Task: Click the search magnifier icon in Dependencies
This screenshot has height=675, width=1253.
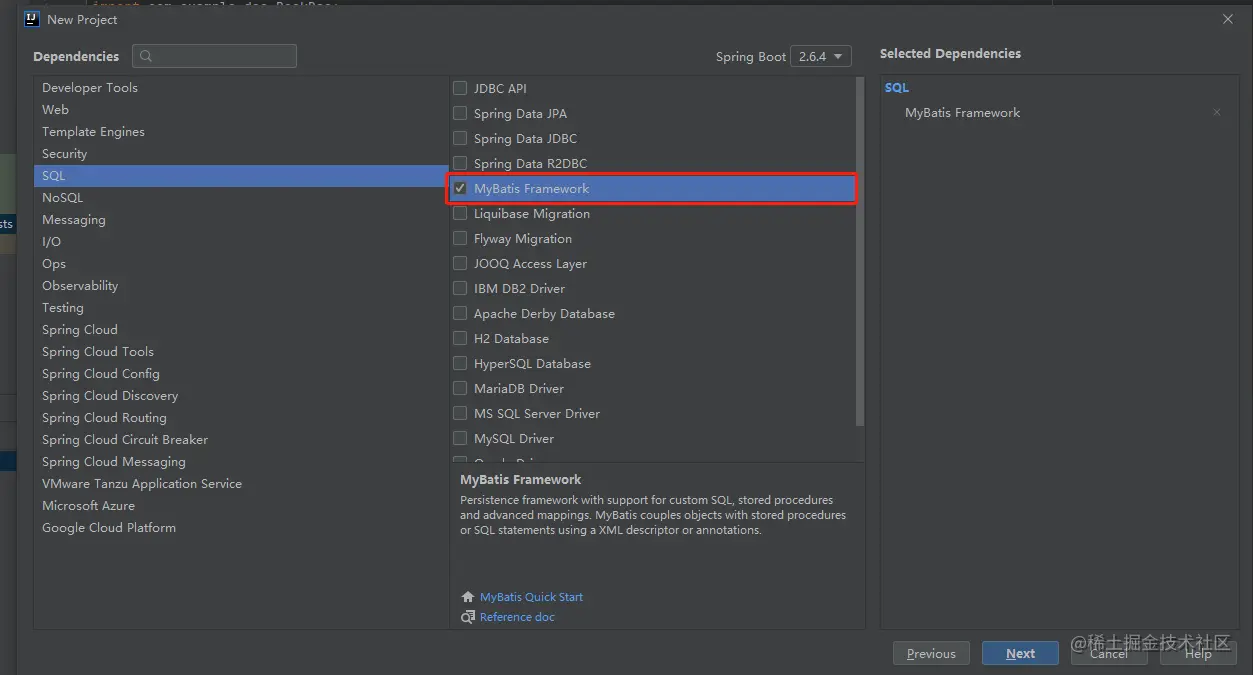Action: pyautogui.click(x=147, y=57)
